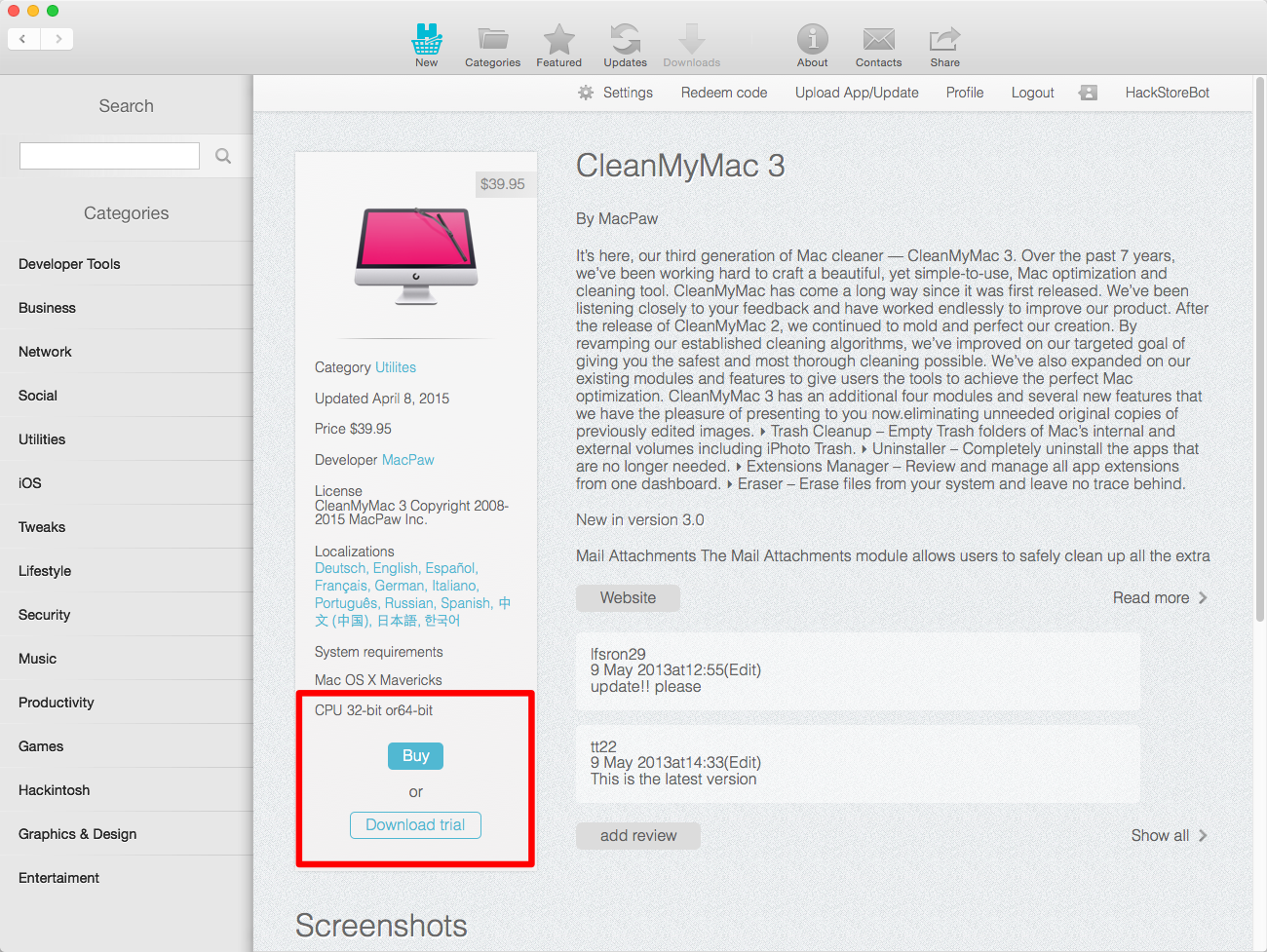Open Settings in the top menu
This screenshot has width=1267, height=952.
[x=628, y=93]
